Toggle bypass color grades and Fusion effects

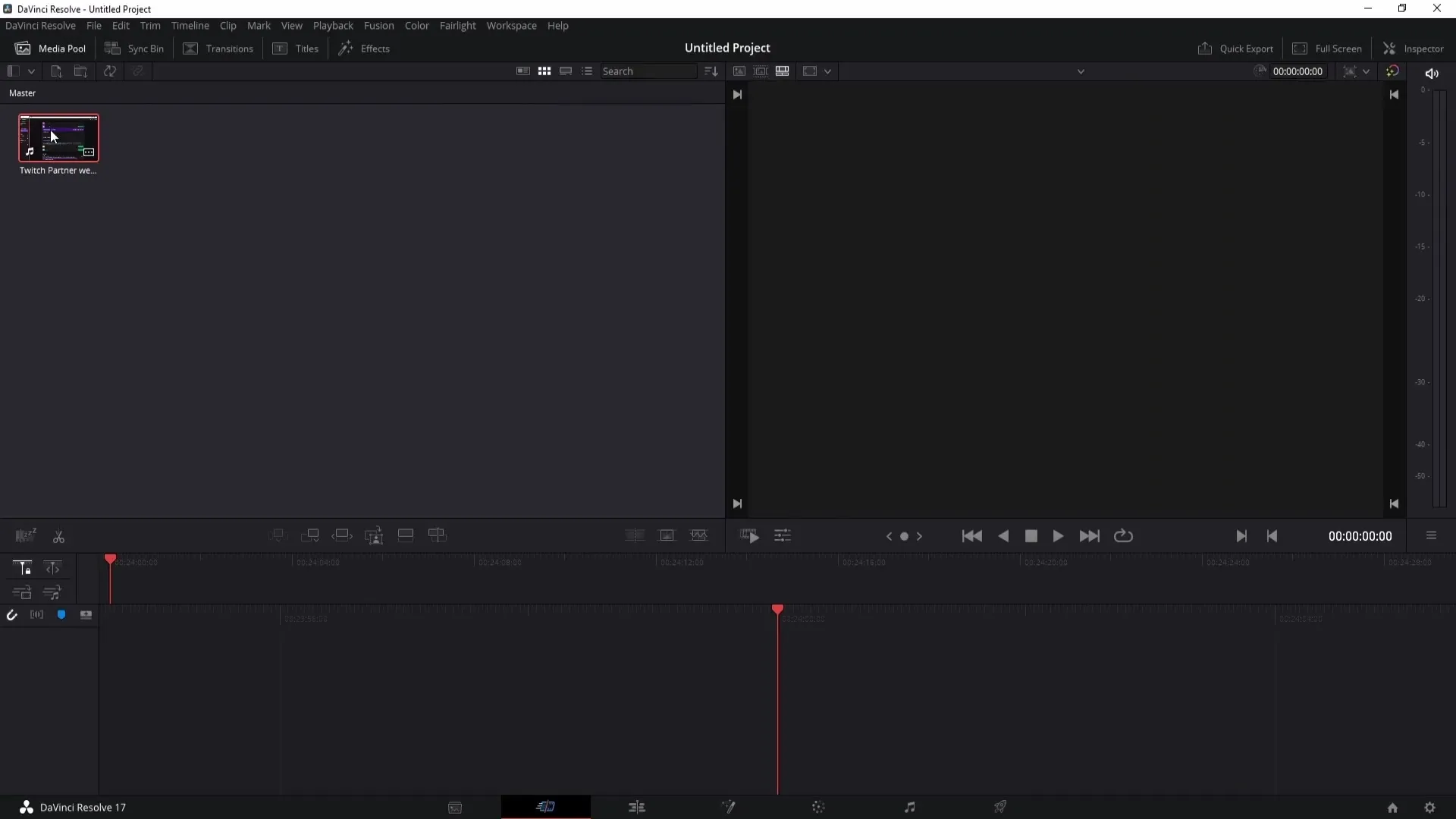click(1392, 71)
